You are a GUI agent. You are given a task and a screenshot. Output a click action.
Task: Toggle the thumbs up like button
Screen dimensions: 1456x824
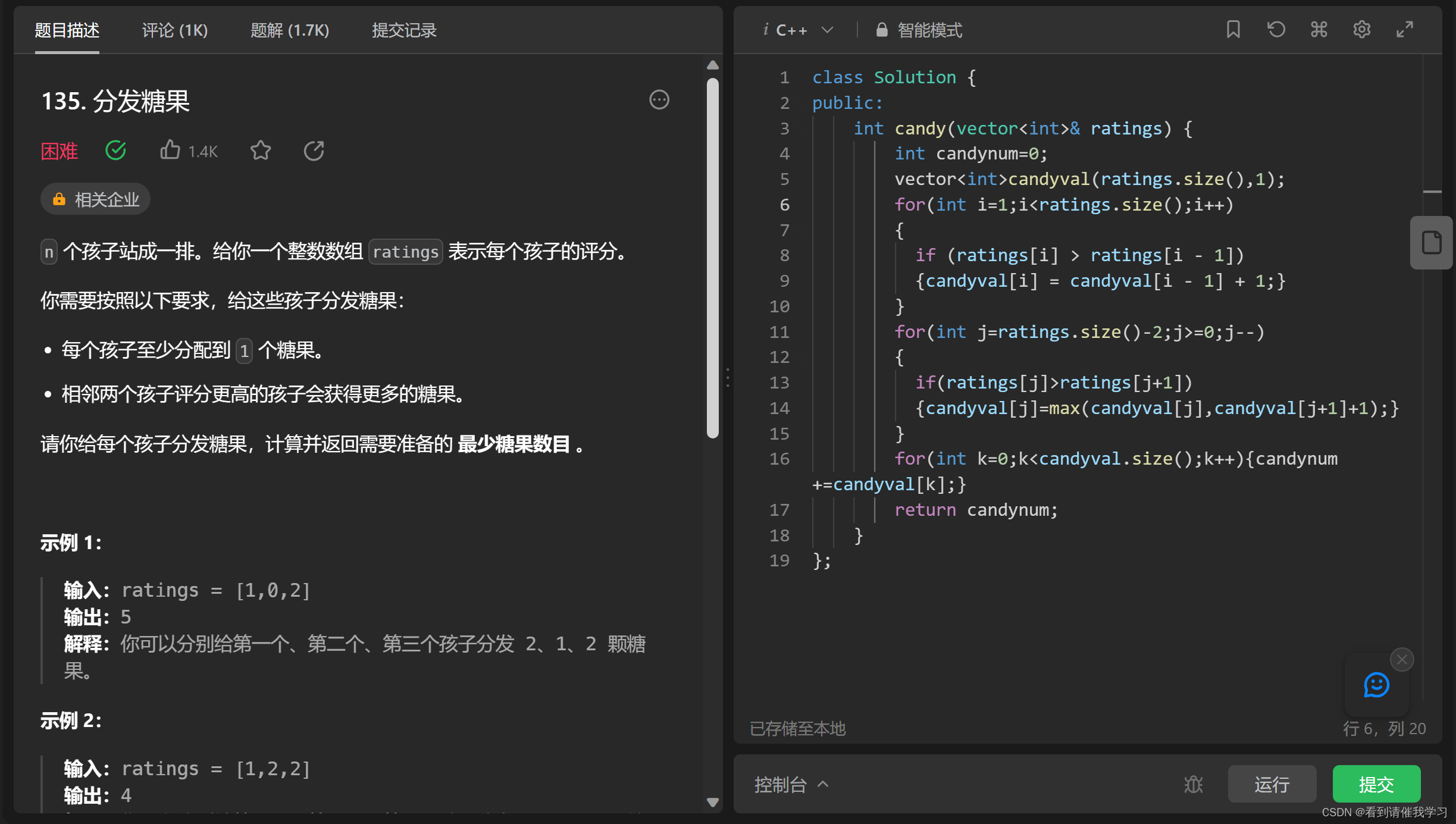click(170, 151)
